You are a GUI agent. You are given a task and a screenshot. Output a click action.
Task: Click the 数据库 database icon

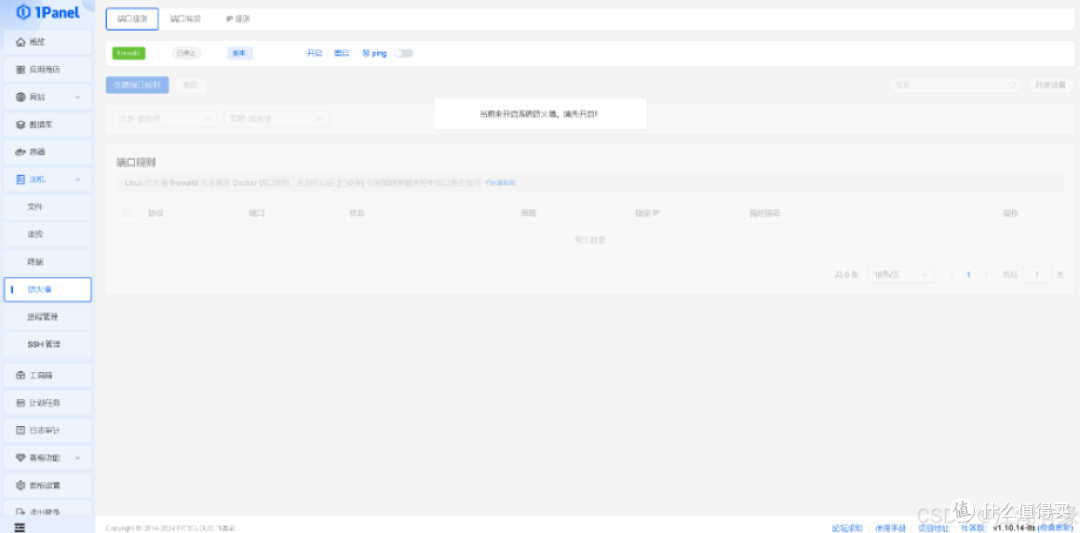21,125
